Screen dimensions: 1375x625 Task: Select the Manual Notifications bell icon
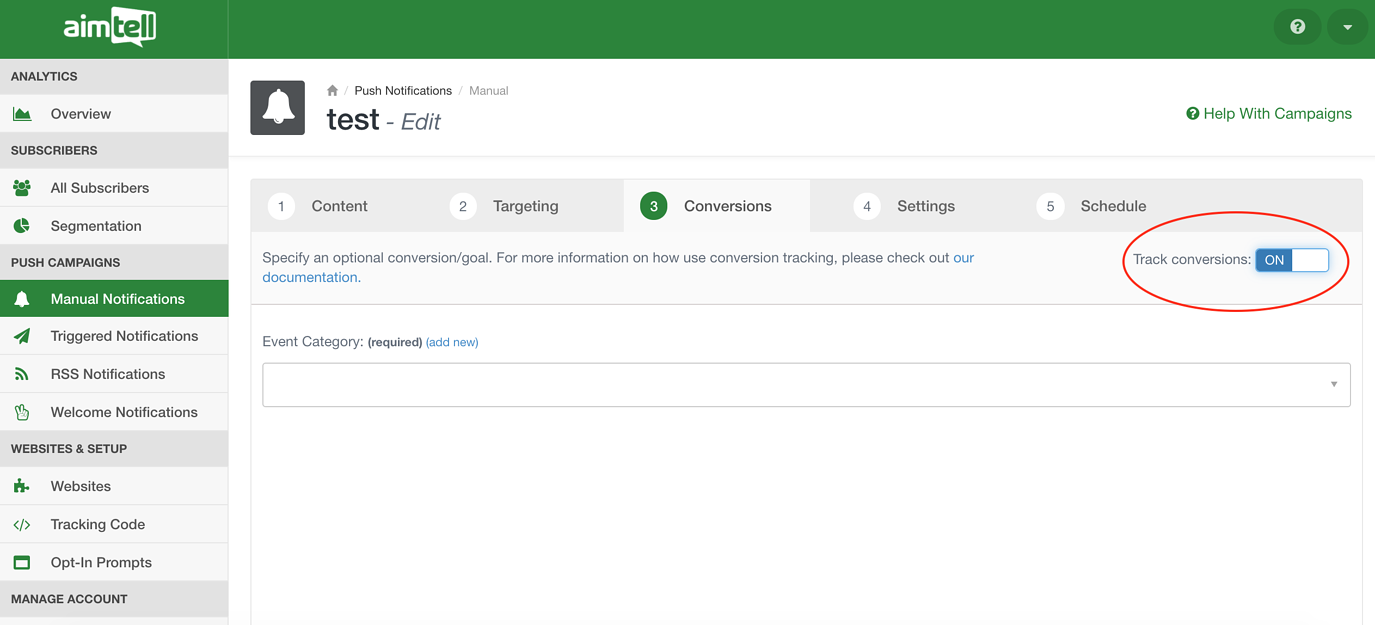[24, 298]
